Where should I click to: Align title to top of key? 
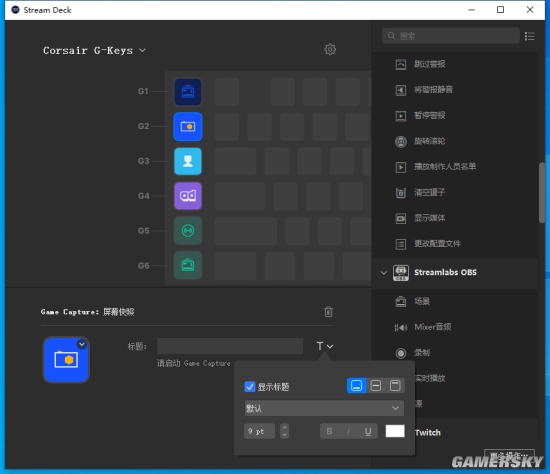coord(395,386)
